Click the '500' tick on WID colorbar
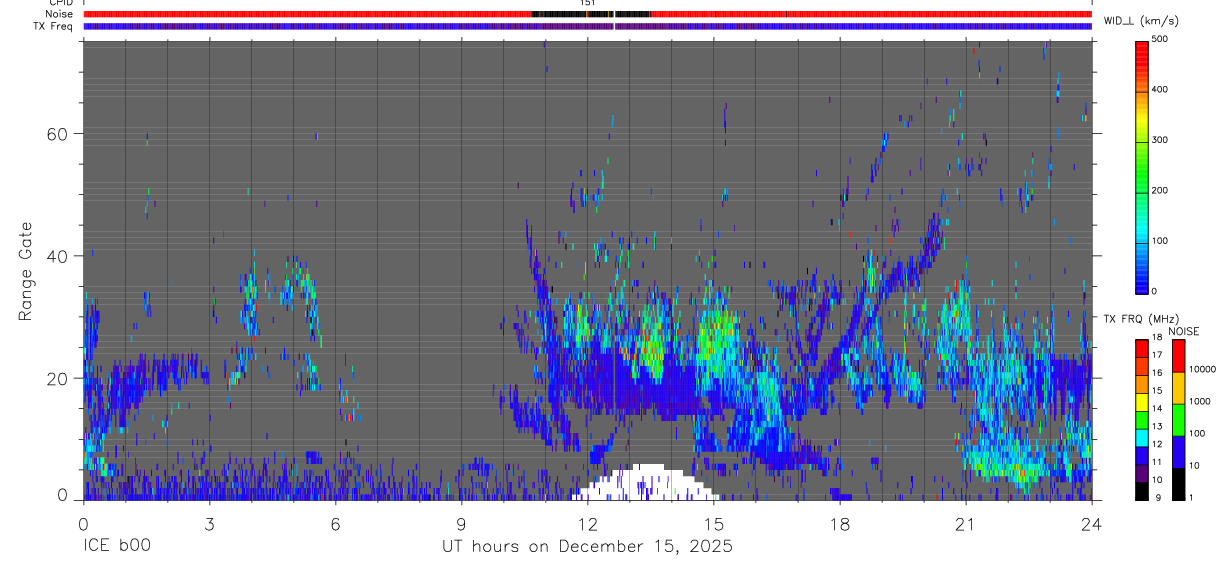This screenshot has height=567, width=1228. coord(1160,39)
